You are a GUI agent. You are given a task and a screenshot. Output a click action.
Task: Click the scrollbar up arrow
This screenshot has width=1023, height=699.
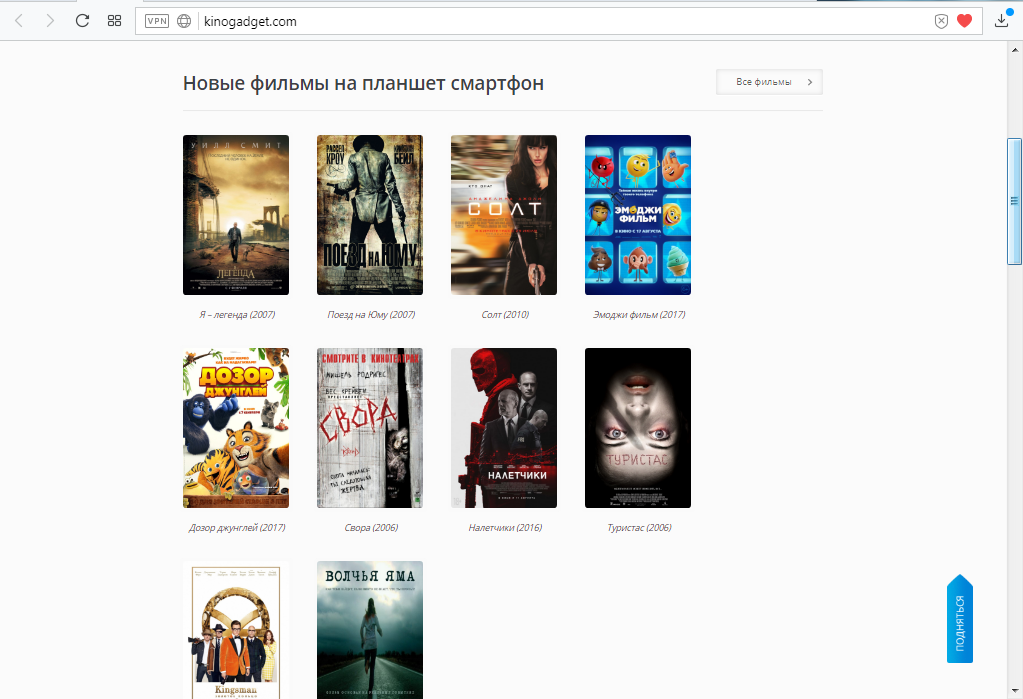[x=1015, y=49]
